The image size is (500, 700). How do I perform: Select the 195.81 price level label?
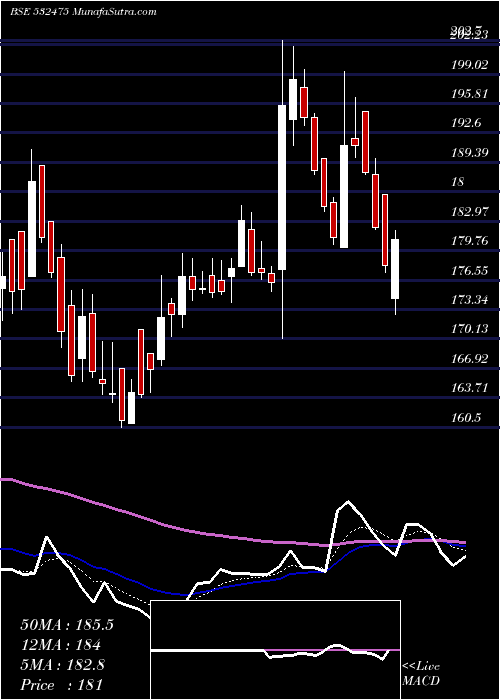(470, 94)
